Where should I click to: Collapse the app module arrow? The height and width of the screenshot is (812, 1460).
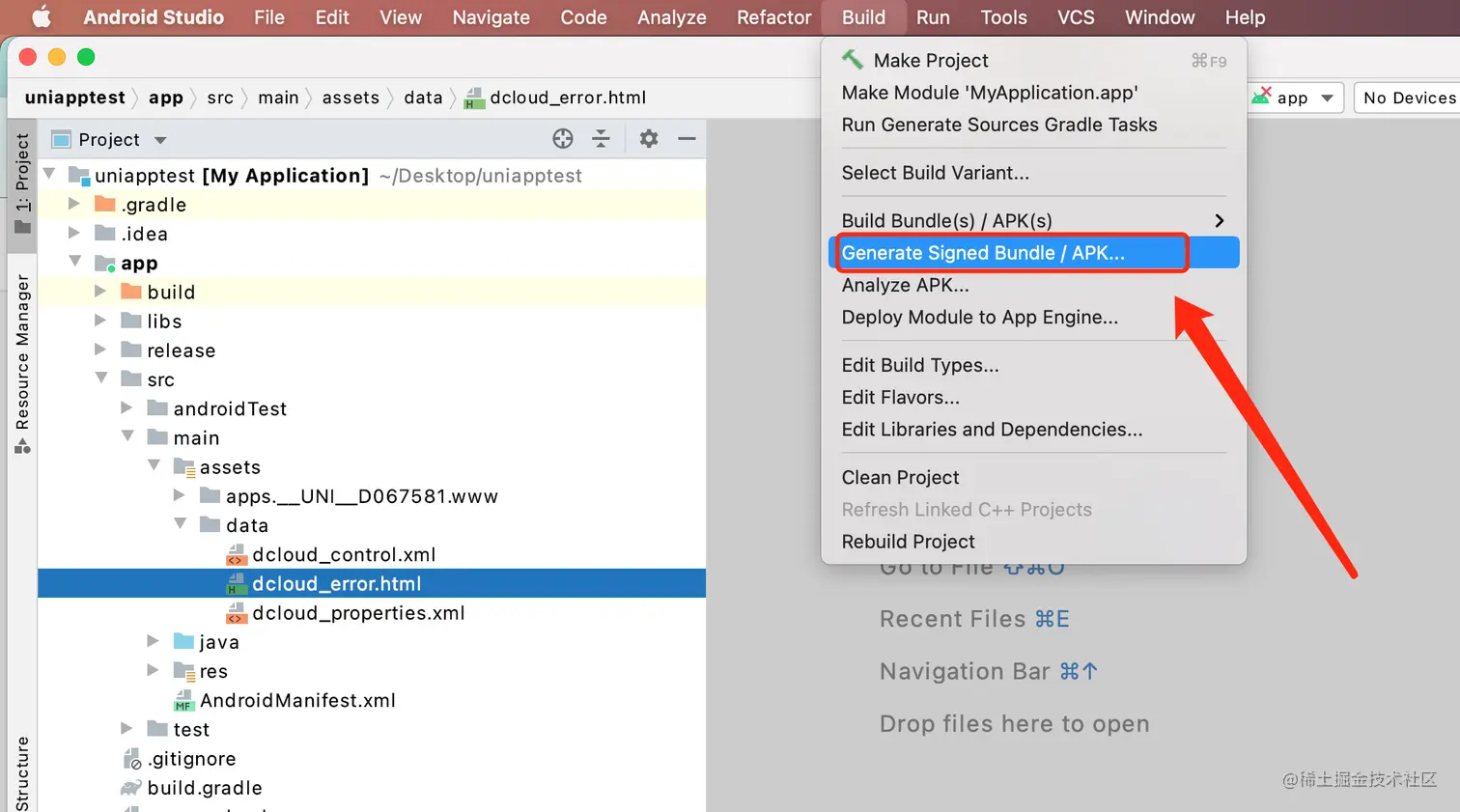coord(75,262)
